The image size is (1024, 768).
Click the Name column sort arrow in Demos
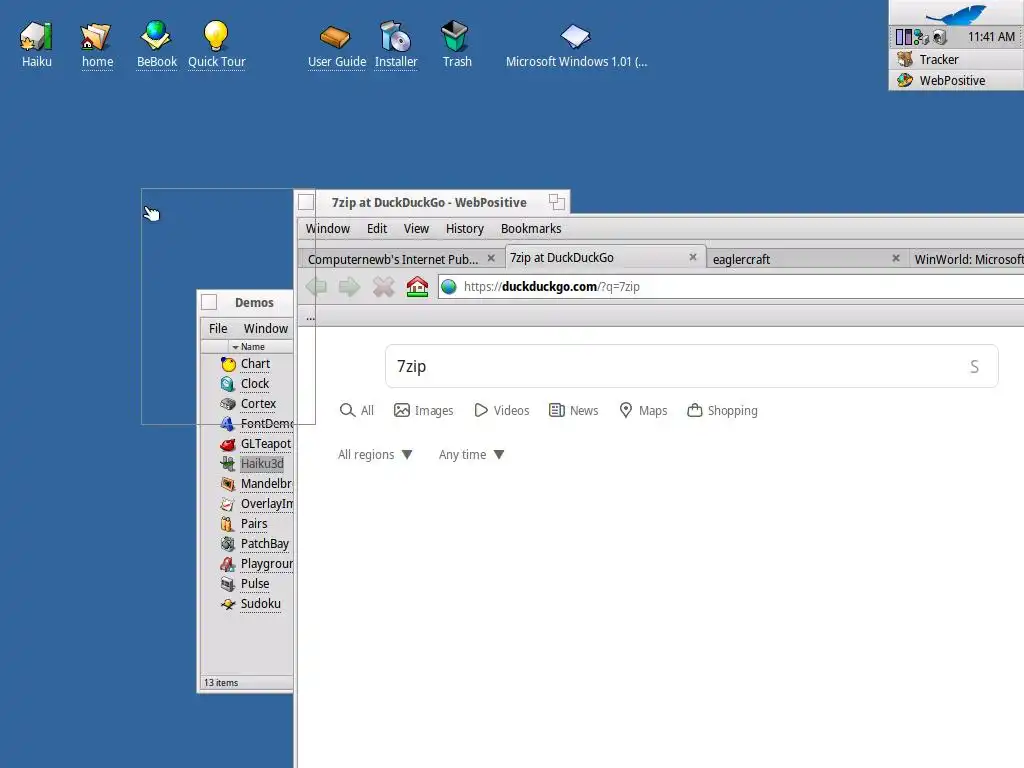(x=235, y=347)
